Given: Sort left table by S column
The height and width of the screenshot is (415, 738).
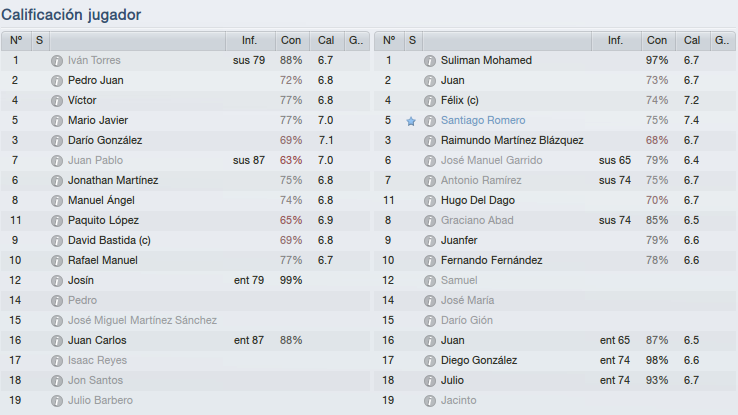Looking at the screenshot, I should click(40, 41).
